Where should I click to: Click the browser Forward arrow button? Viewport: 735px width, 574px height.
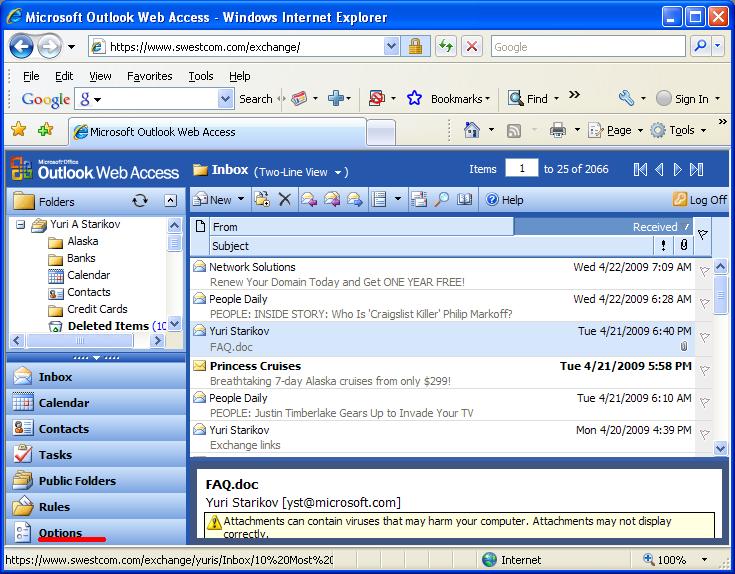(x=49, y=46)
